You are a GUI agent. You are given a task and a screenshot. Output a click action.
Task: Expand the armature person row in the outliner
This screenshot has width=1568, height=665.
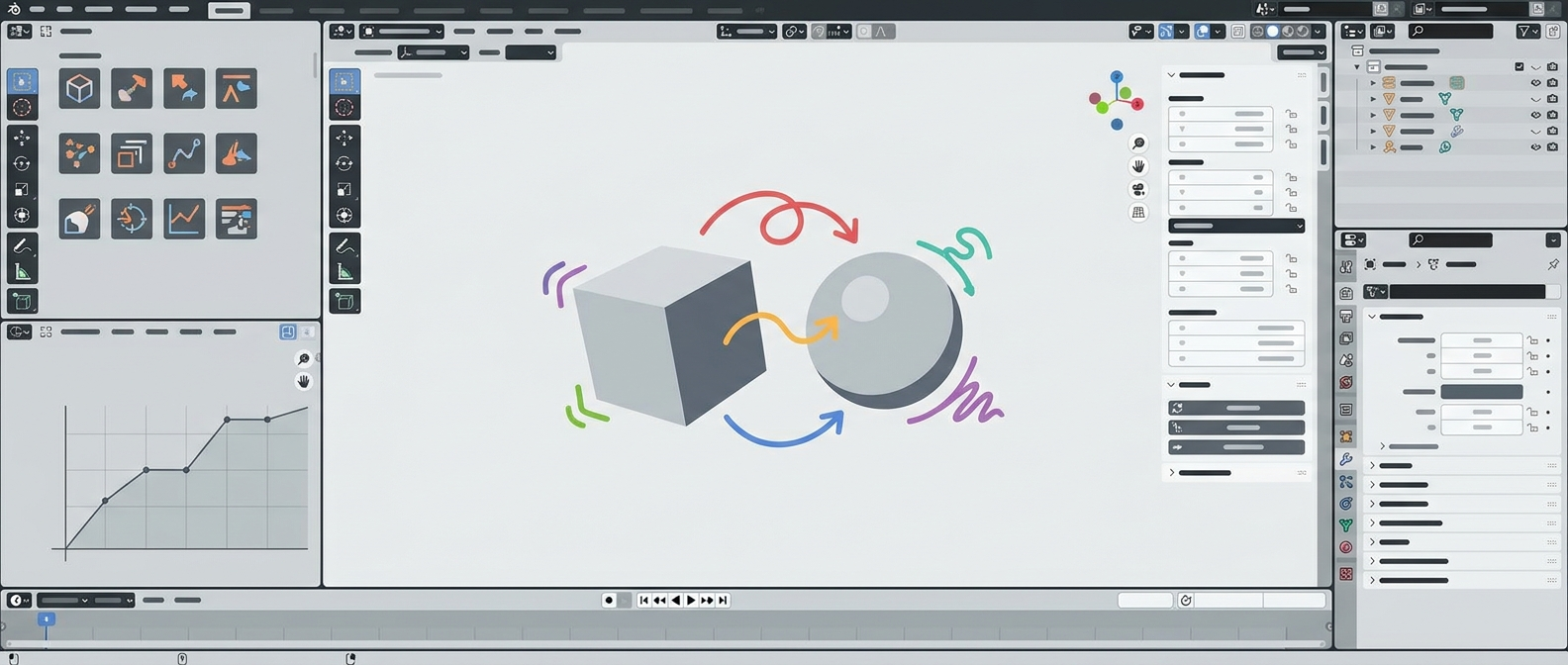[x=1373, y=147]
